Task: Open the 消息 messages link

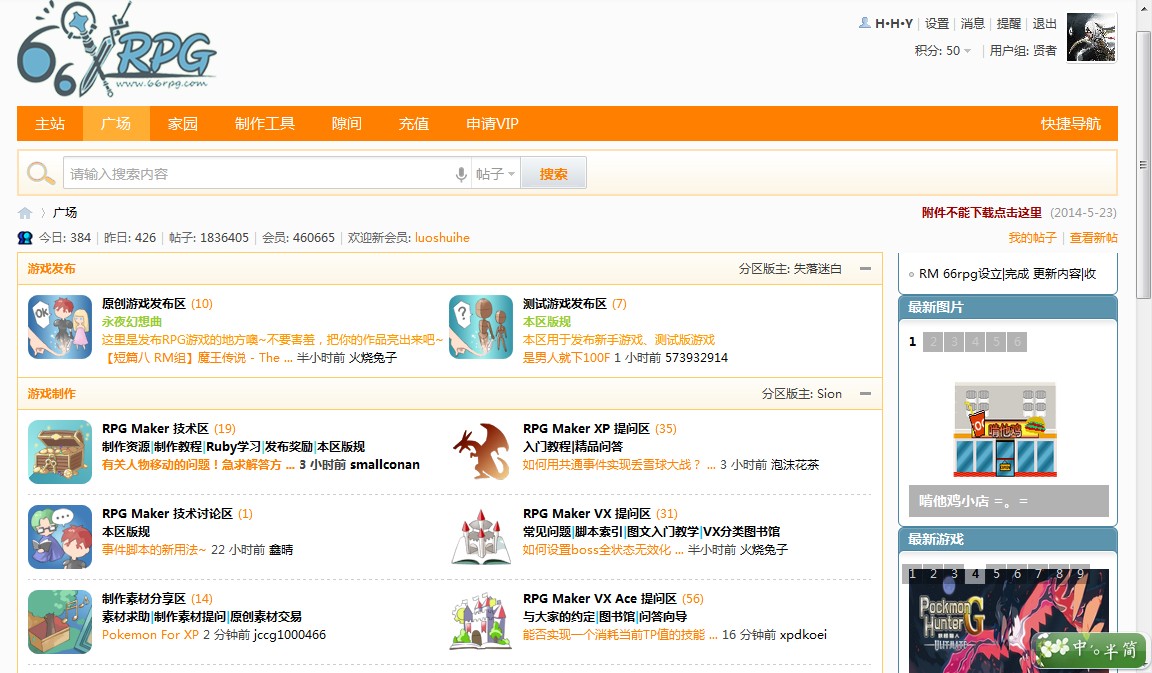Action: click(x=973, y=24)
